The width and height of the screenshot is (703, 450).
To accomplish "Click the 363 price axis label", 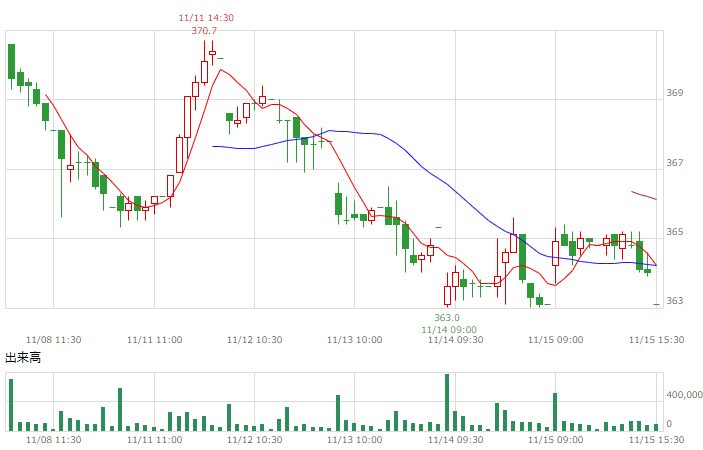I will (x=675, y=301).
